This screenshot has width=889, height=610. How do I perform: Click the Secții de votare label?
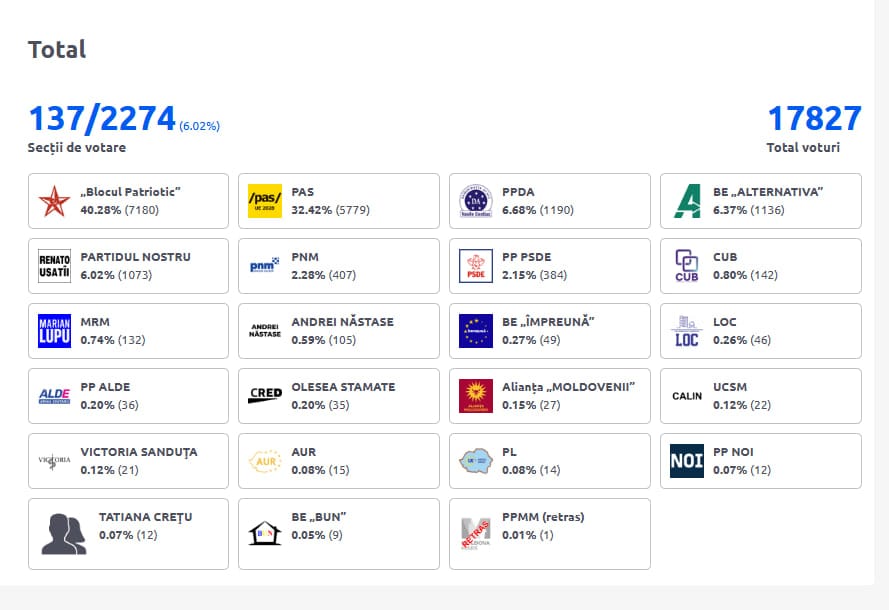tap(77, 148)
